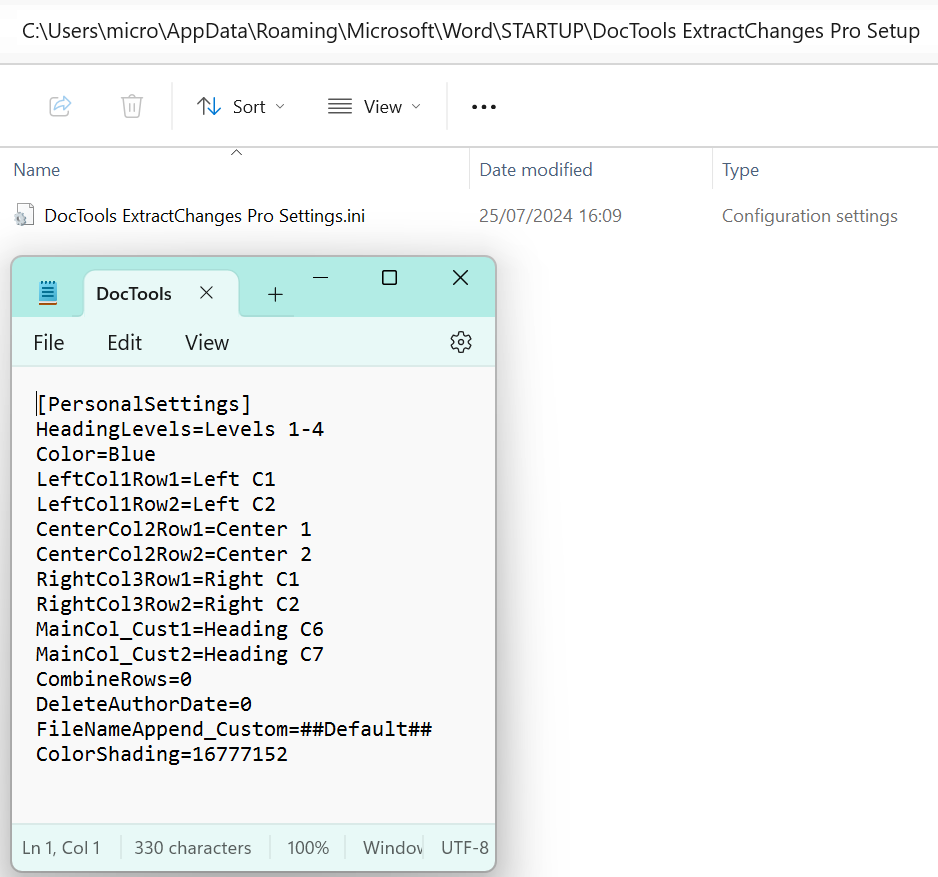The image size is (938, 877).
Task: Click the RightCol3Row2=Right C2 line
Action: (x=168, y=605)
